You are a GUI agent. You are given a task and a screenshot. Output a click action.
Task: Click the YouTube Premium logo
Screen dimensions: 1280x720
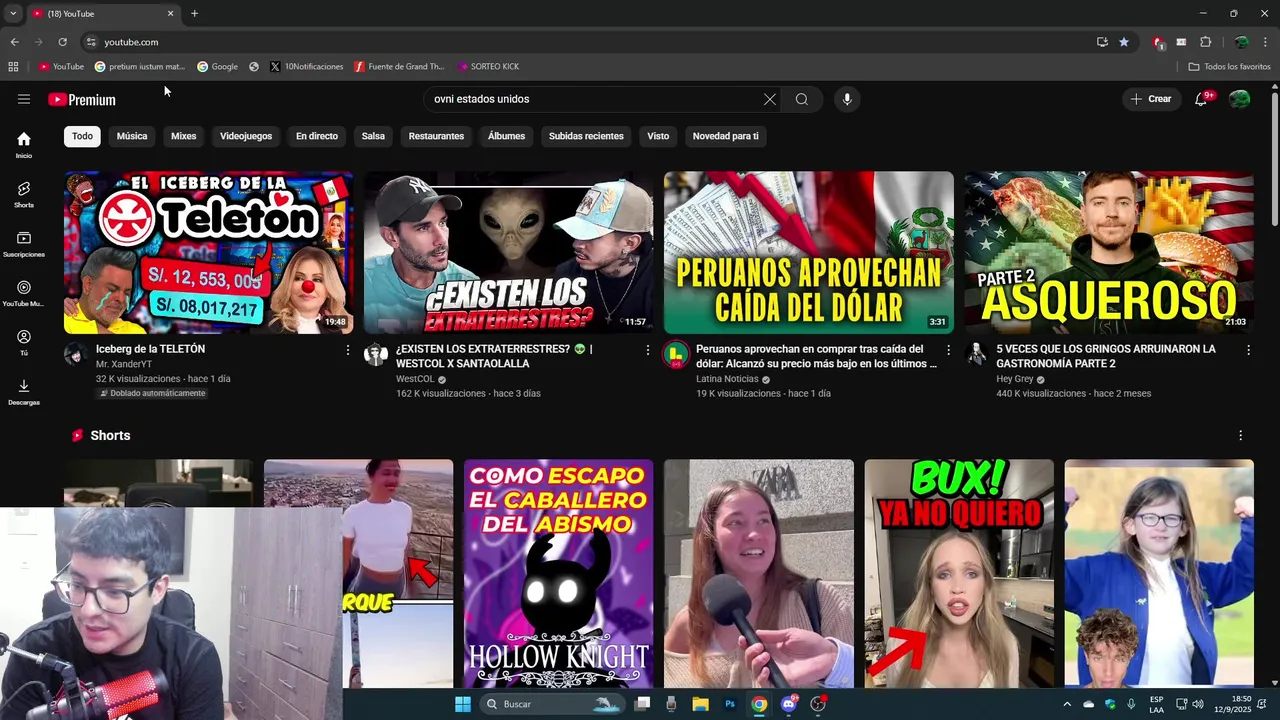point(82,99)
